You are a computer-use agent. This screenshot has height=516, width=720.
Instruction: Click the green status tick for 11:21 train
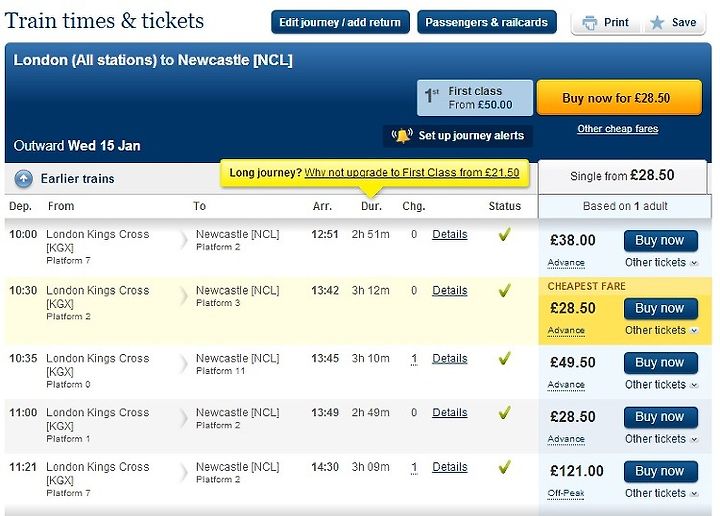504,467
